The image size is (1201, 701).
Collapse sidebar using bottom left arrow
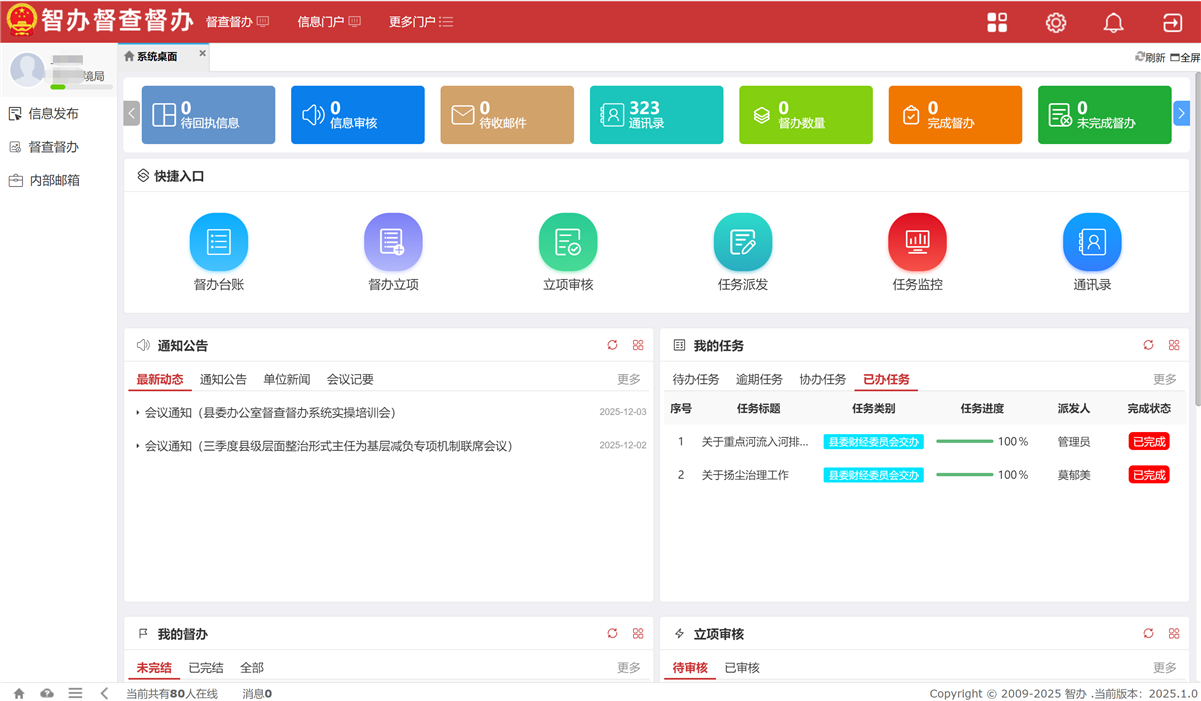click(104, 693)
